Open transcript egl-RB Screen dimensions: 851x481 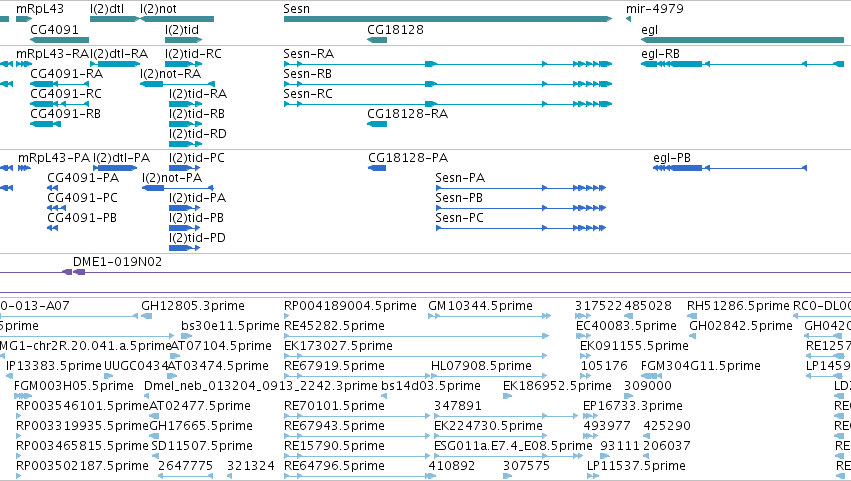[661, 54]
